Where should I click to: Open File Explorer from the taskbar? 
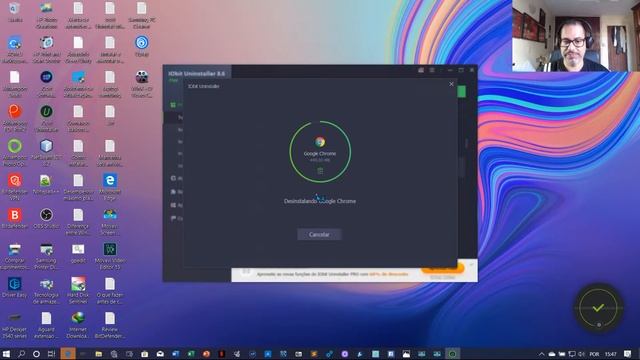[98, 354]
